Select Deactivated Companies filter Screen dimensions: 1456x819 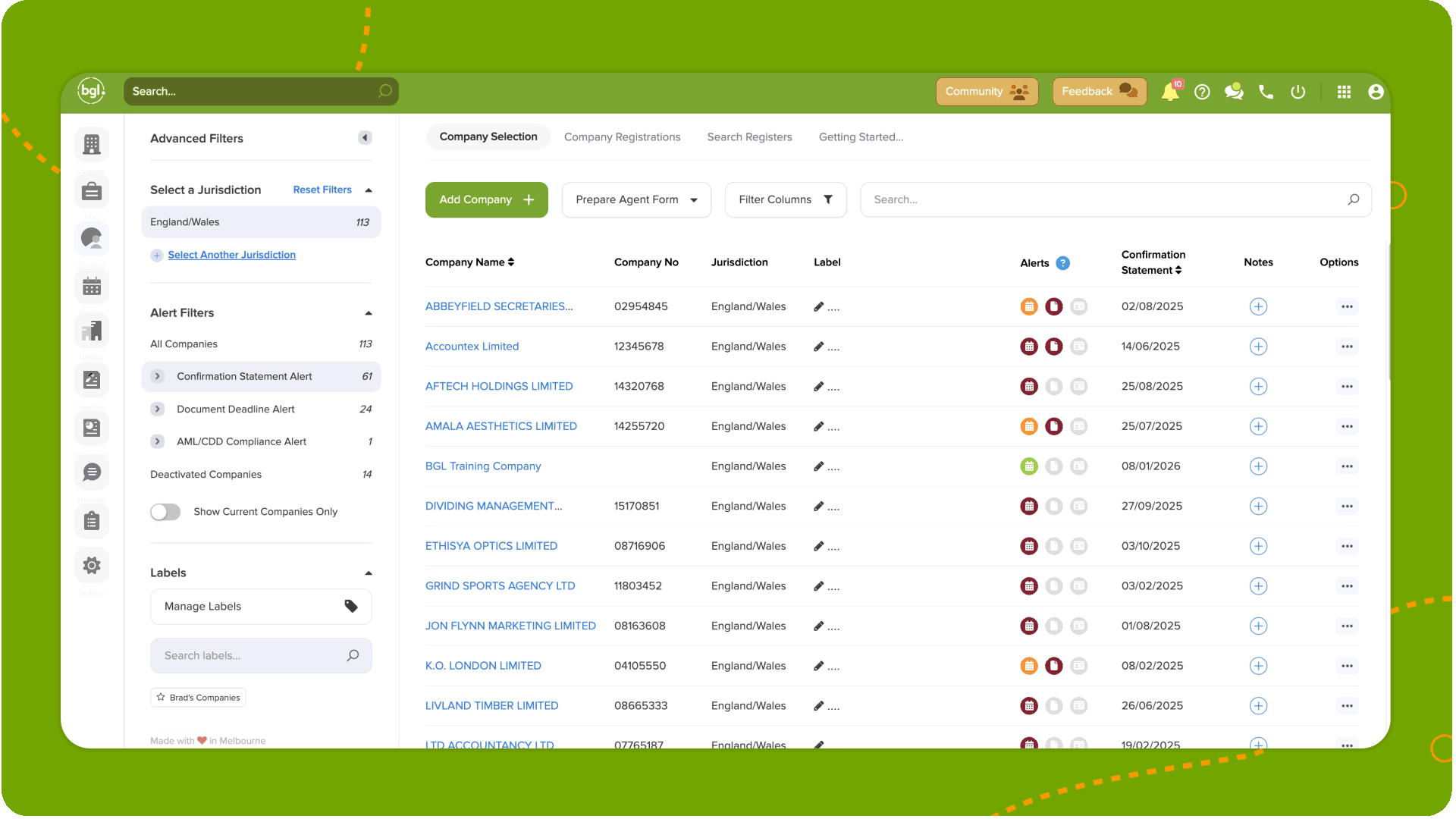click(x=261, y=475)
